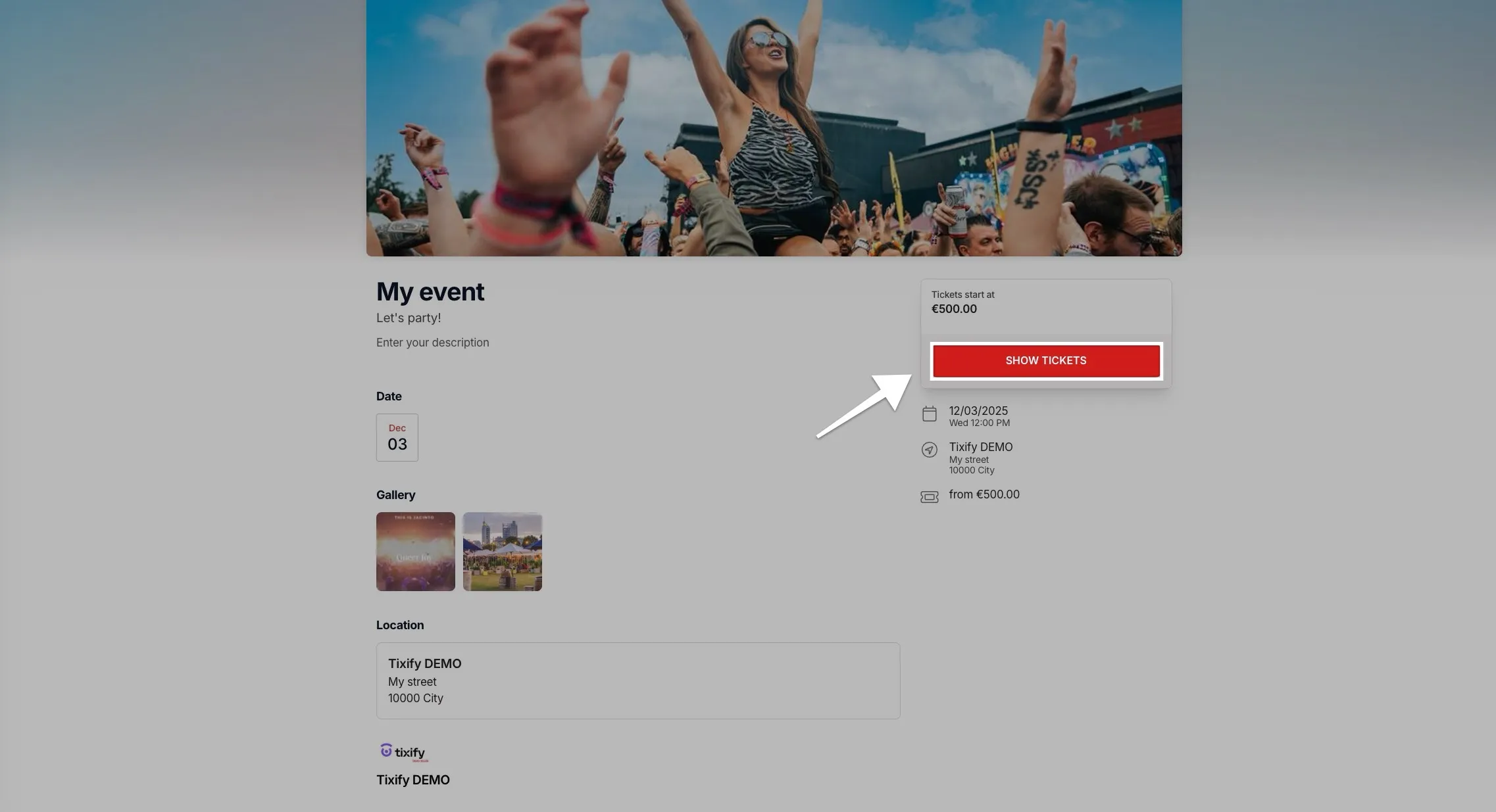Click the Let's party! subtitle
The image size is (1496, 812).
tap(409, 318)
